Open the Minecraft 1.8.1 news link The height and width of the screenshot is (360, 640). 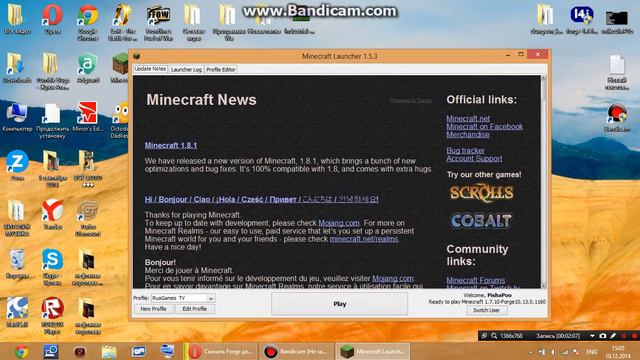click(x=171, y=145)
